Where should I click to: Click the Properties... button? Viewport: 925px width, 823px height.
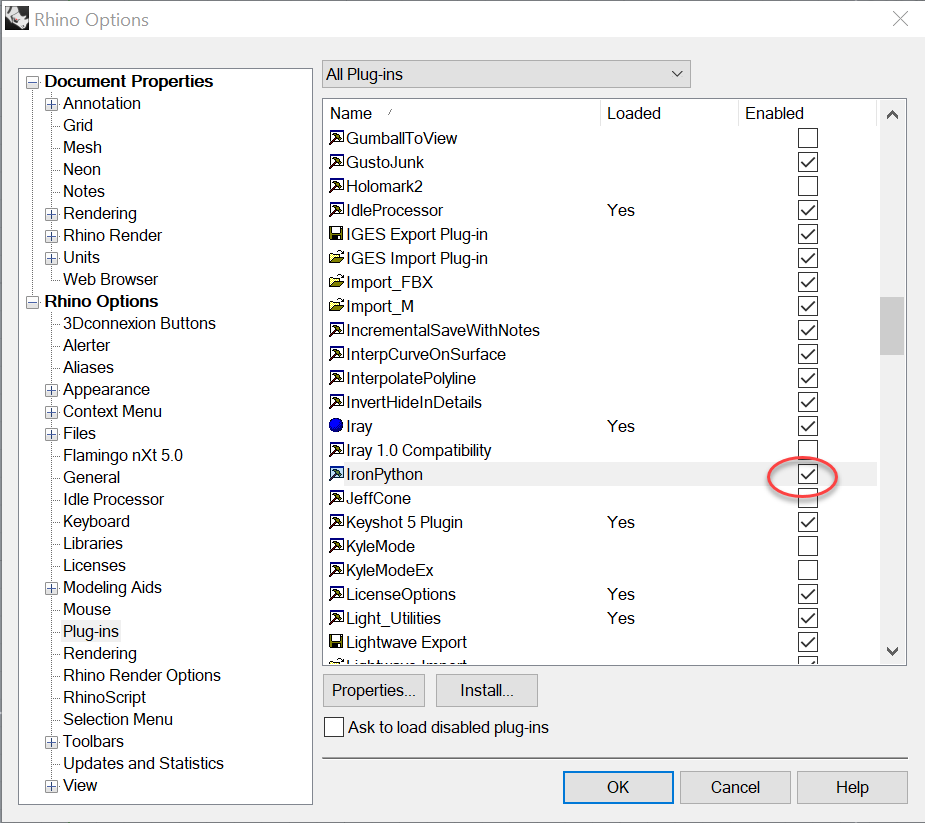tap(373, 690)
